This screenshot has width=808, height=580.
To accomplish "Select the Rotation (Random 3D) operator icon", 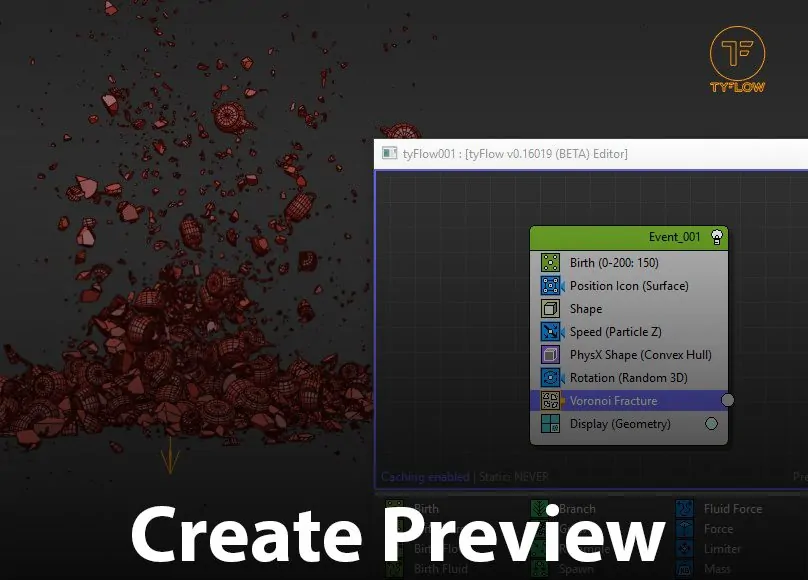I will [550, 378].
